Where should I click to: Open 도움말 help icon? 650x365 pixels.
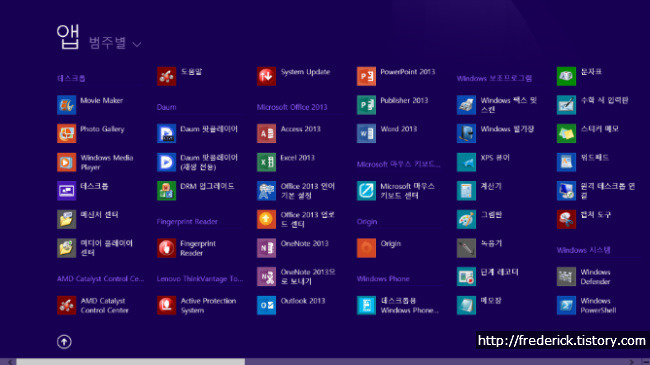click(166, 76)
